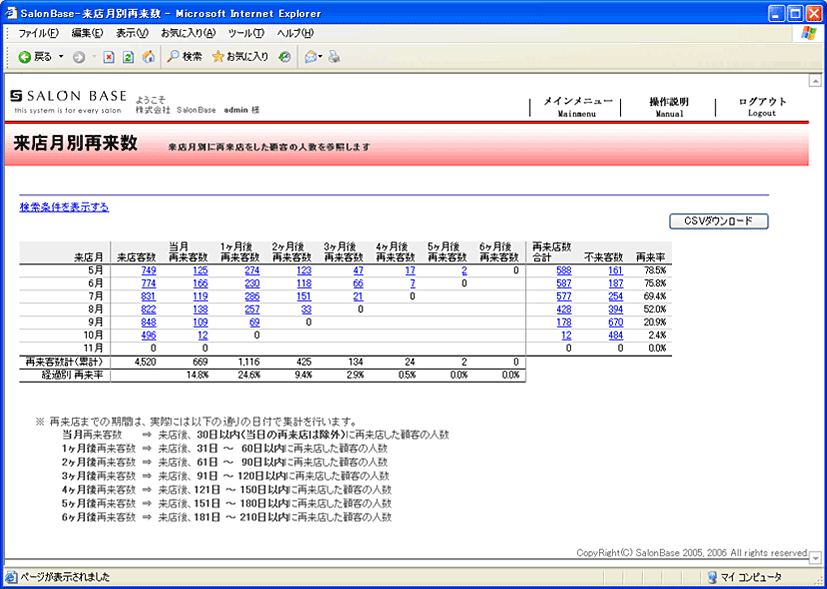Click the ログアウト Logout link

(x=763, y=107)
